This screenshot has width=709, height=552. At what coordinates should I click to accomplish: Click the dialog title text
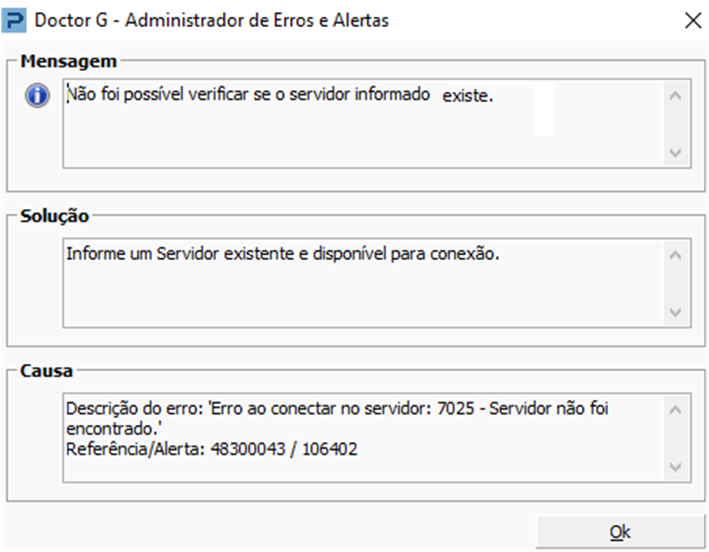(x=212, y=21)
